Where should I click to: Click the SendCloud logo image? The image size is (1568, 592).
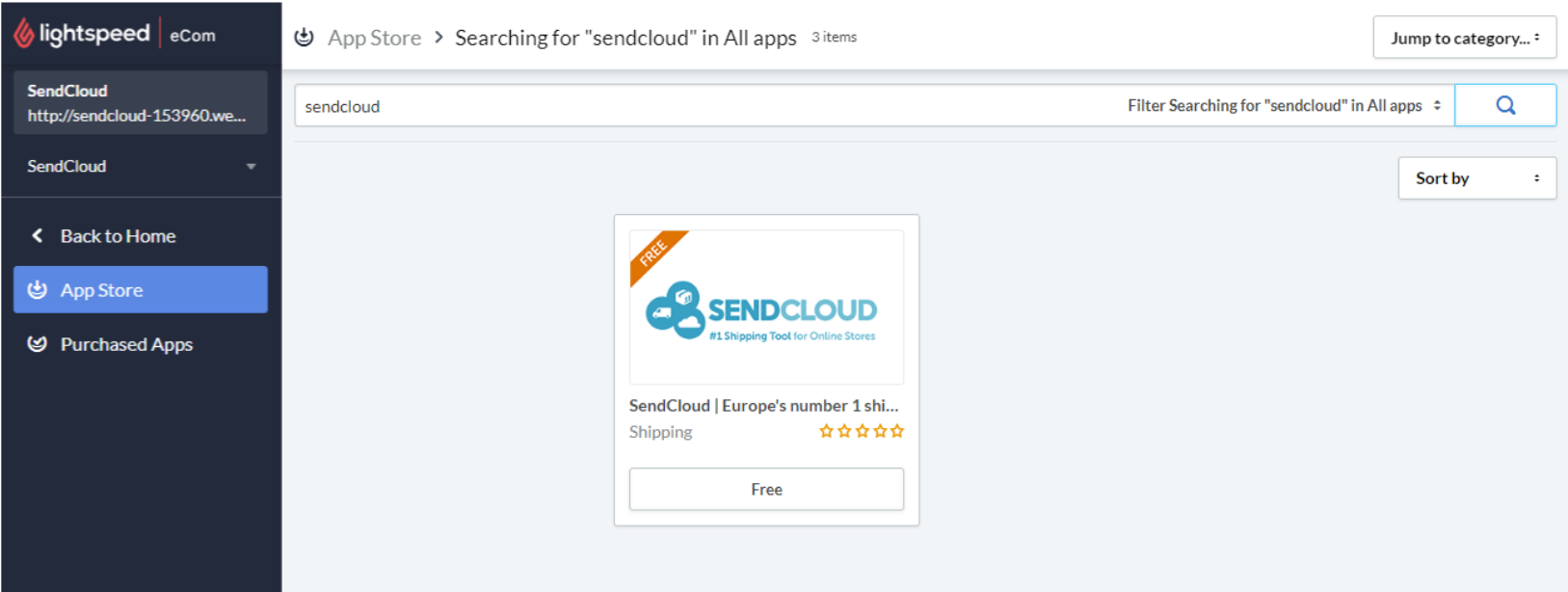(x=766, y=308)
